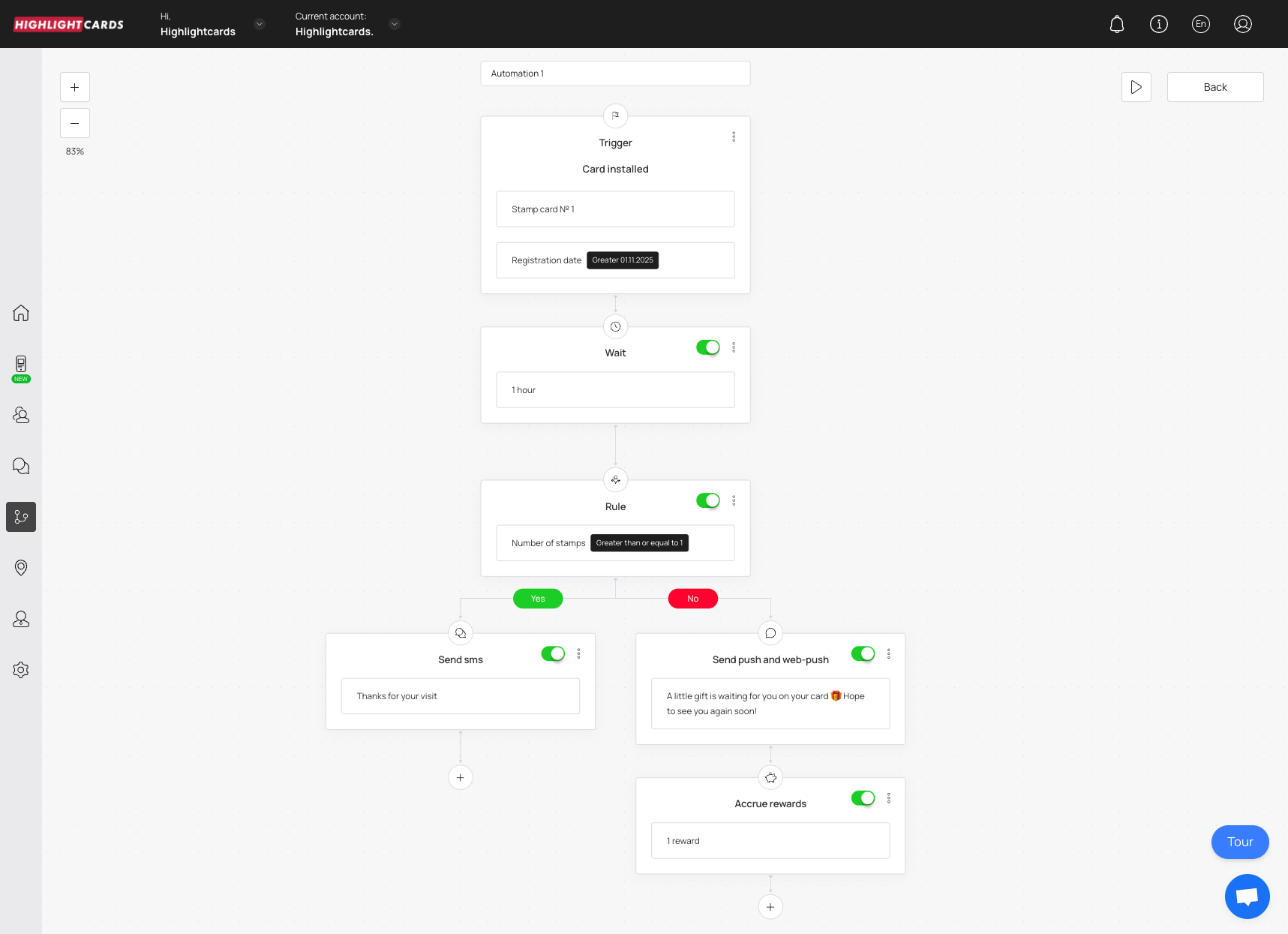This screenshot has width=1288, height=934.
Task: Click the Back button
Action: click(1214, 87)
